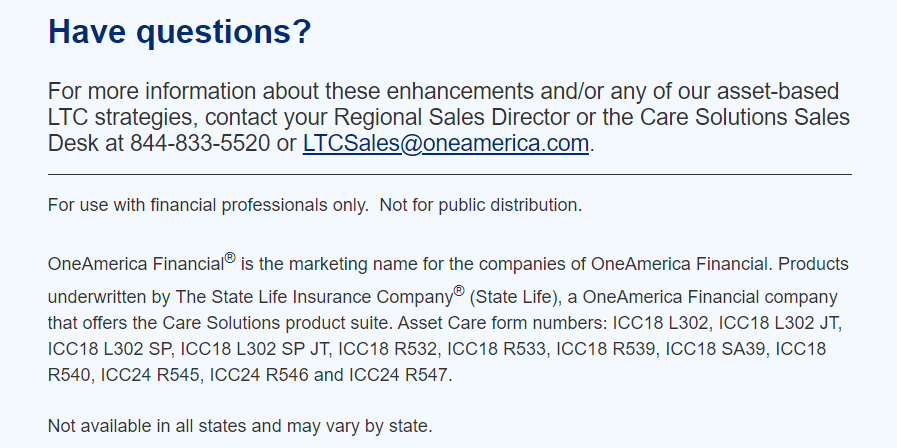897x448 pixels.
Task: Click "Asset Care form numbers" label text
Action: coord(502,323)
